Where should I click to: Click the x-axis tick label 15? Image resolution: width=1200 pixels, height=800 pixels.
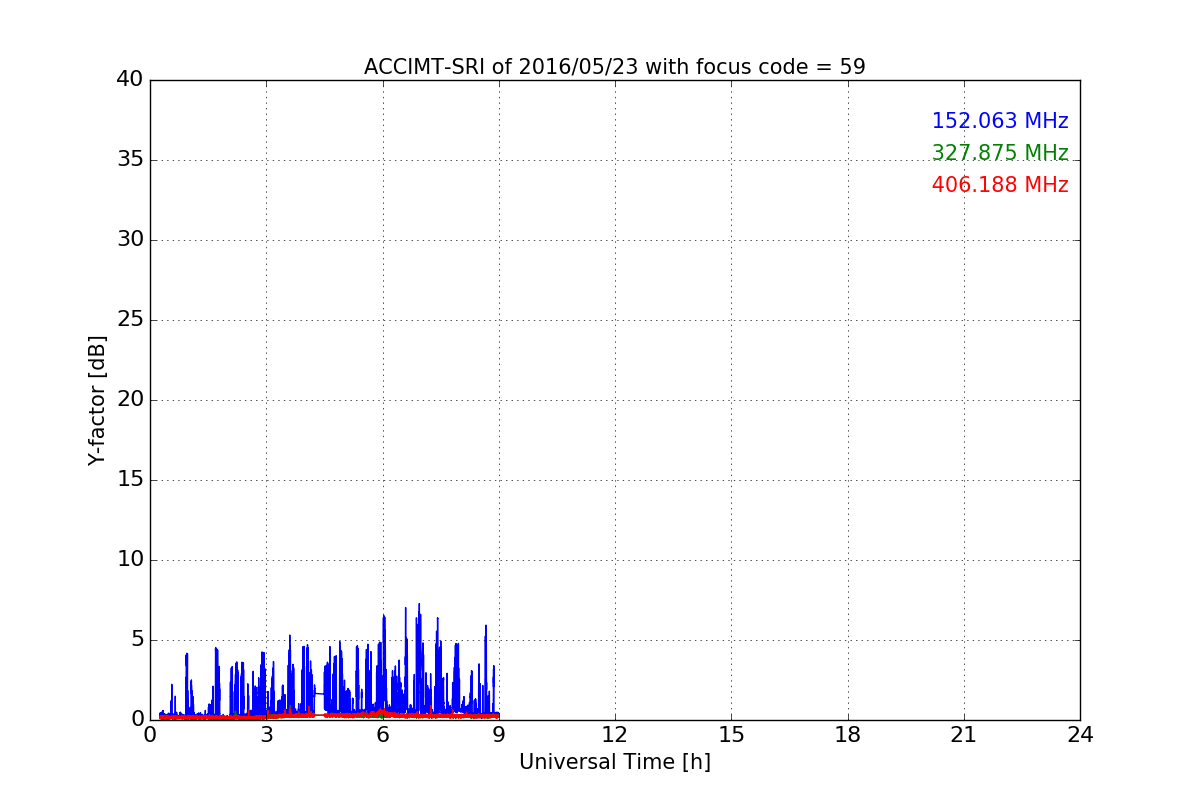click(x=731, y=735)
